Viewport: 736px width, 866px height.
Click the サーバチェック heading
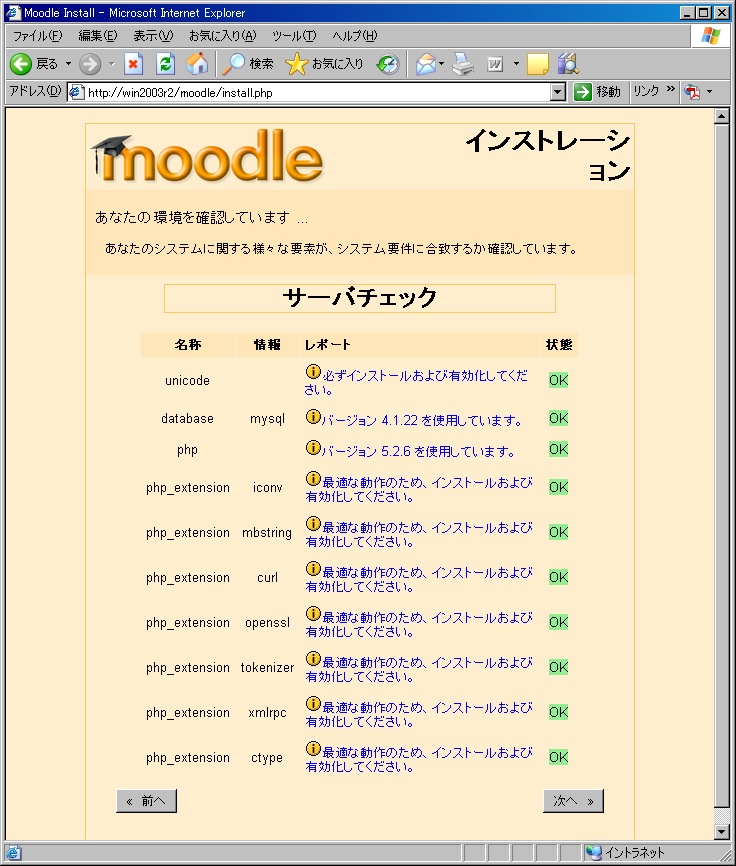[x=359, y=298]
